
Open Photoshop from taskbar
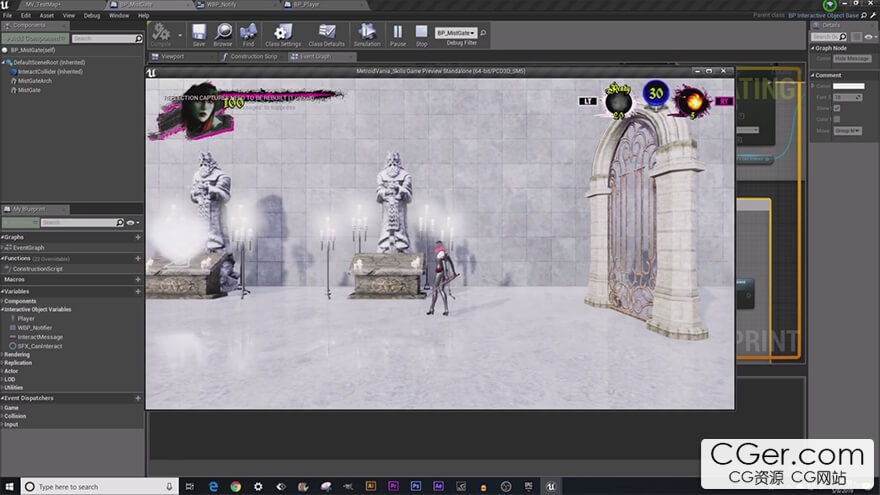click(416, 486)
